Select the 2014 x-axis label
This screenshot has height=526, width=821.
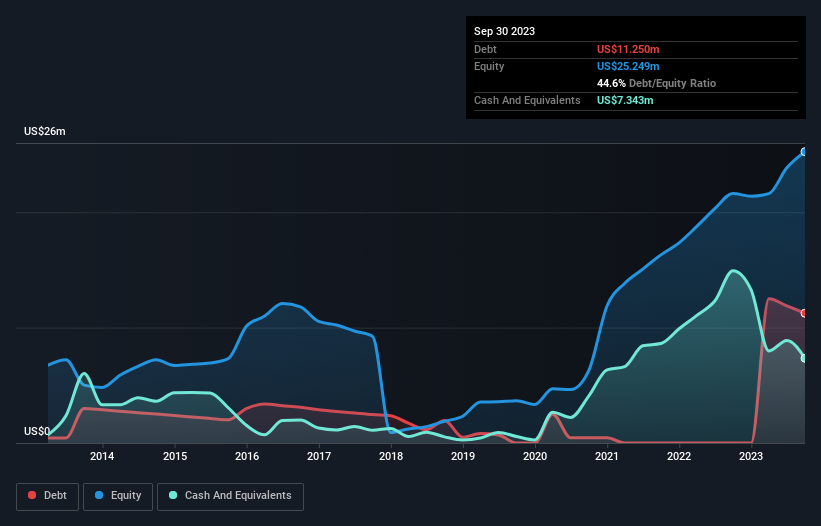102,457
